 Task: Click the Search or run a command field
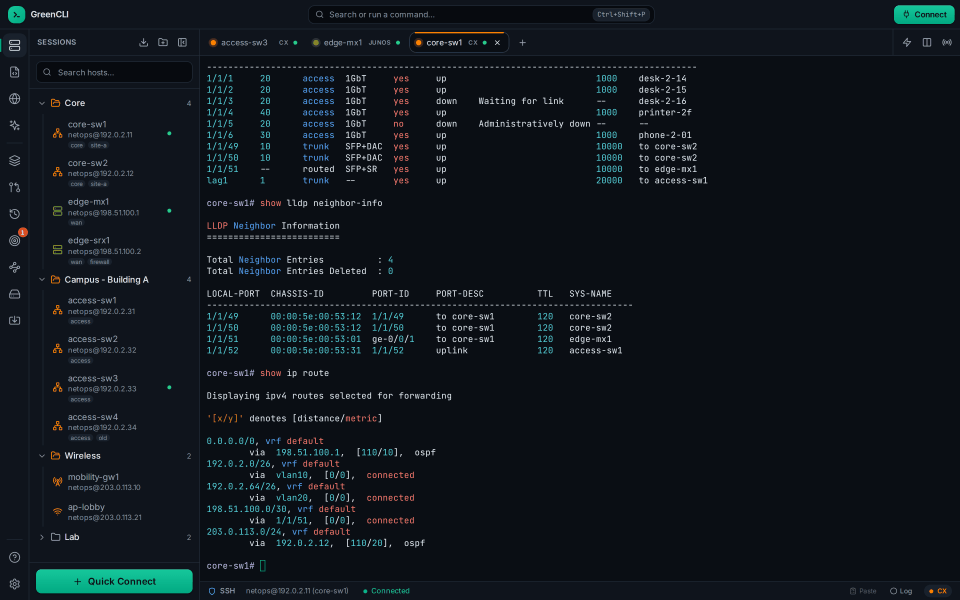pos(481,15)
